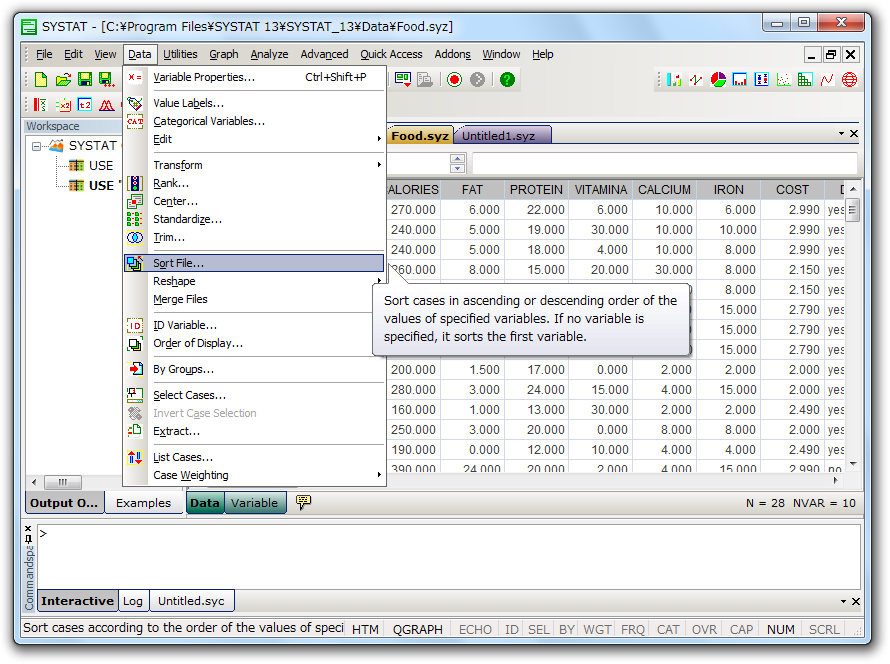Screen dimensions: 890x664
Task: Click the column statistics toolbar icon
Action: [x=40, y=105]
